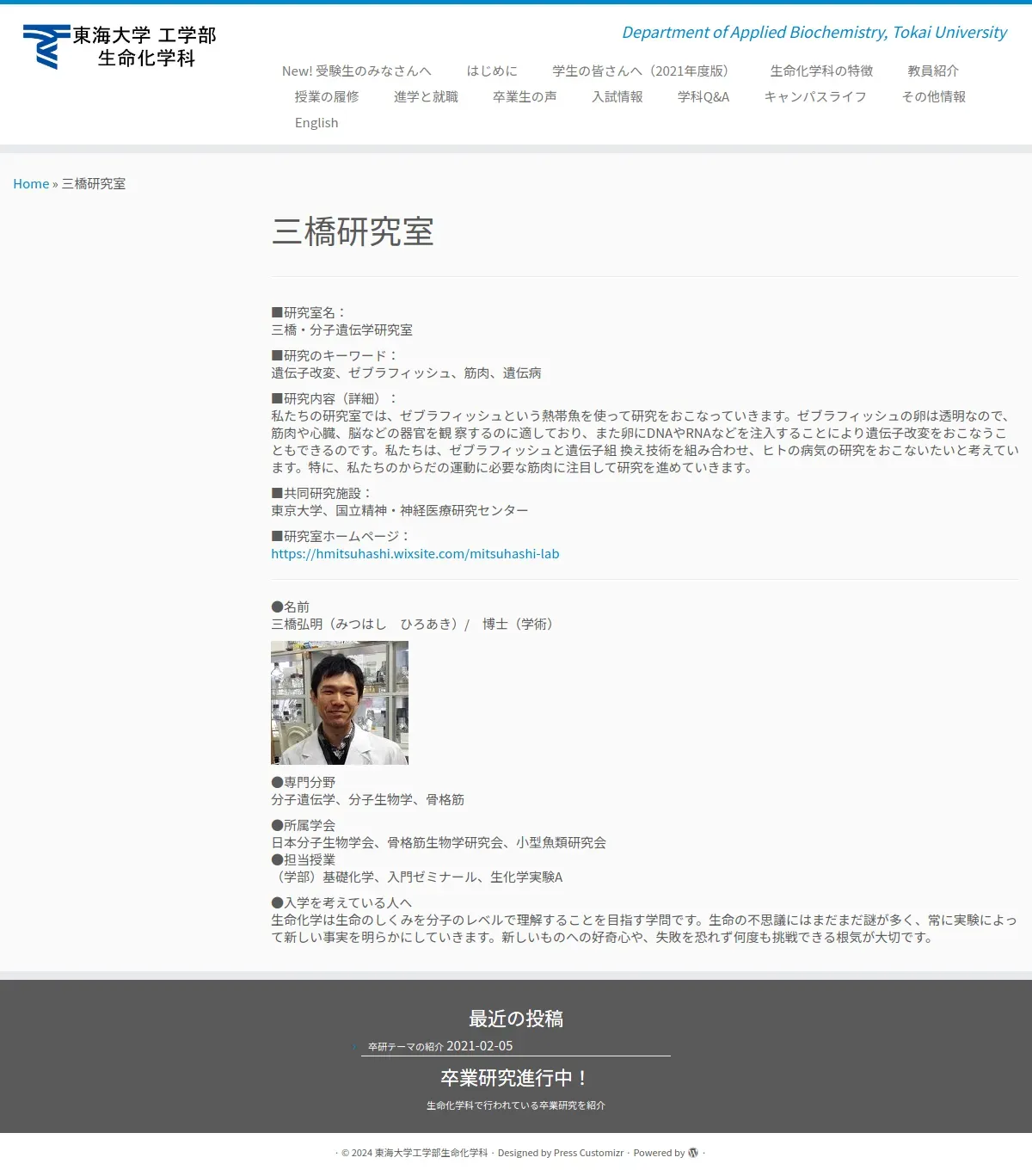Image resolution: width=1032 pixels, height=1176 pixels.
Task: Click the ●担当授業 label
Action: click(304, 860)
